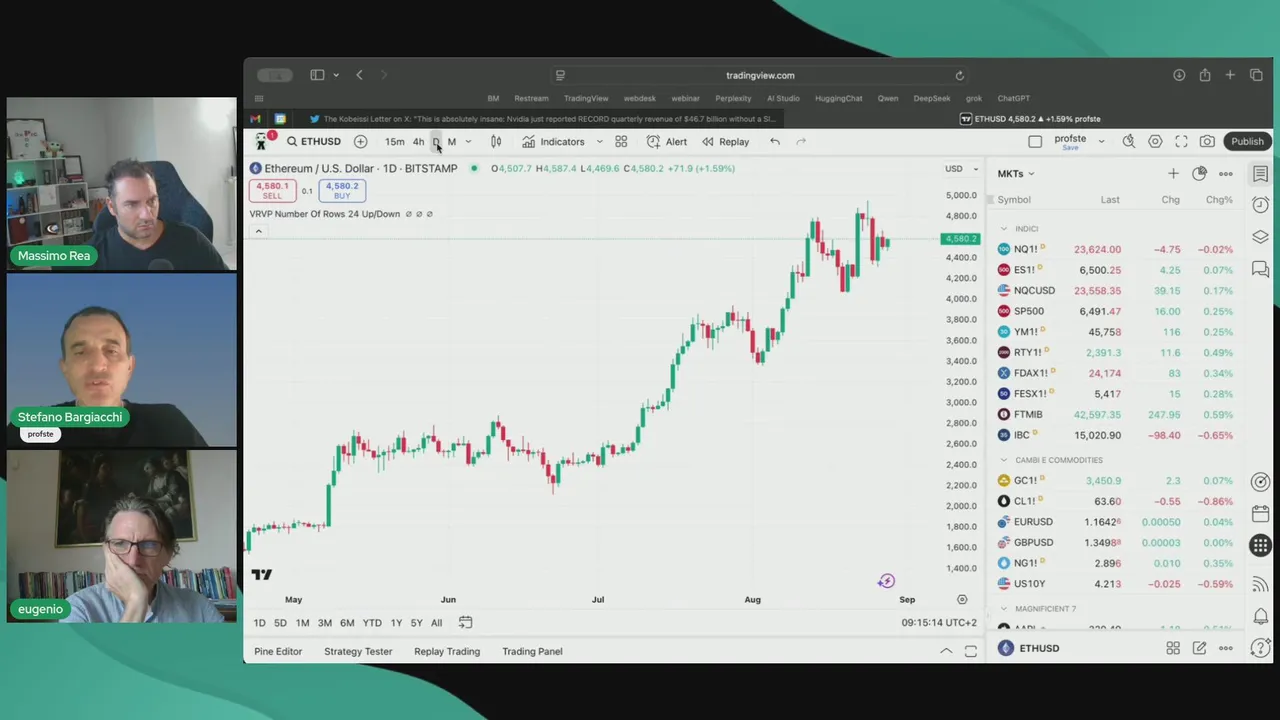This screenshot has width=1280, height=720.
Task: Select FTMIB in the watchlist
Action: coord(1115,414)
